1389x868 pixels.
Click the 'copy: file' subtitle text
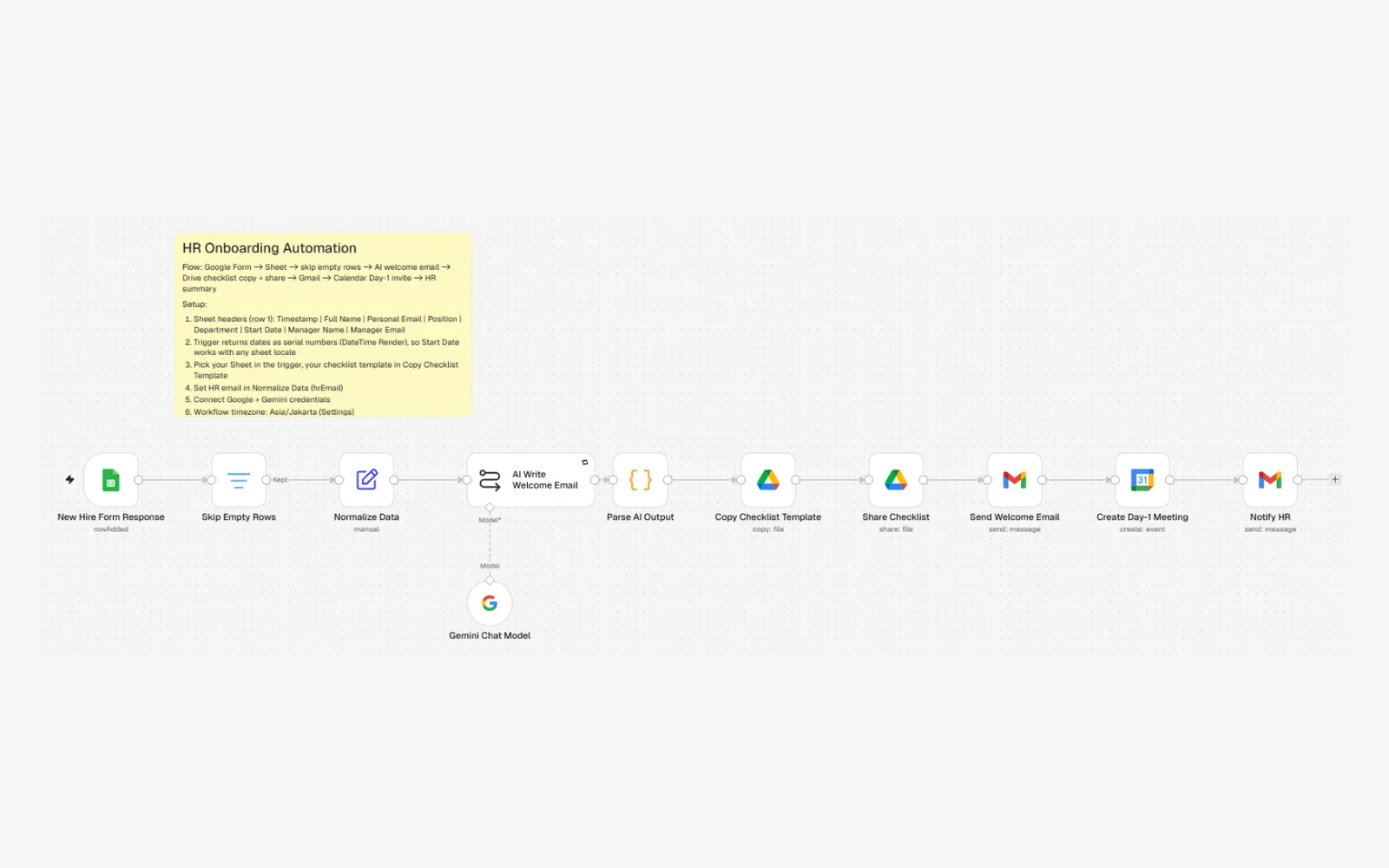(768, 529)
